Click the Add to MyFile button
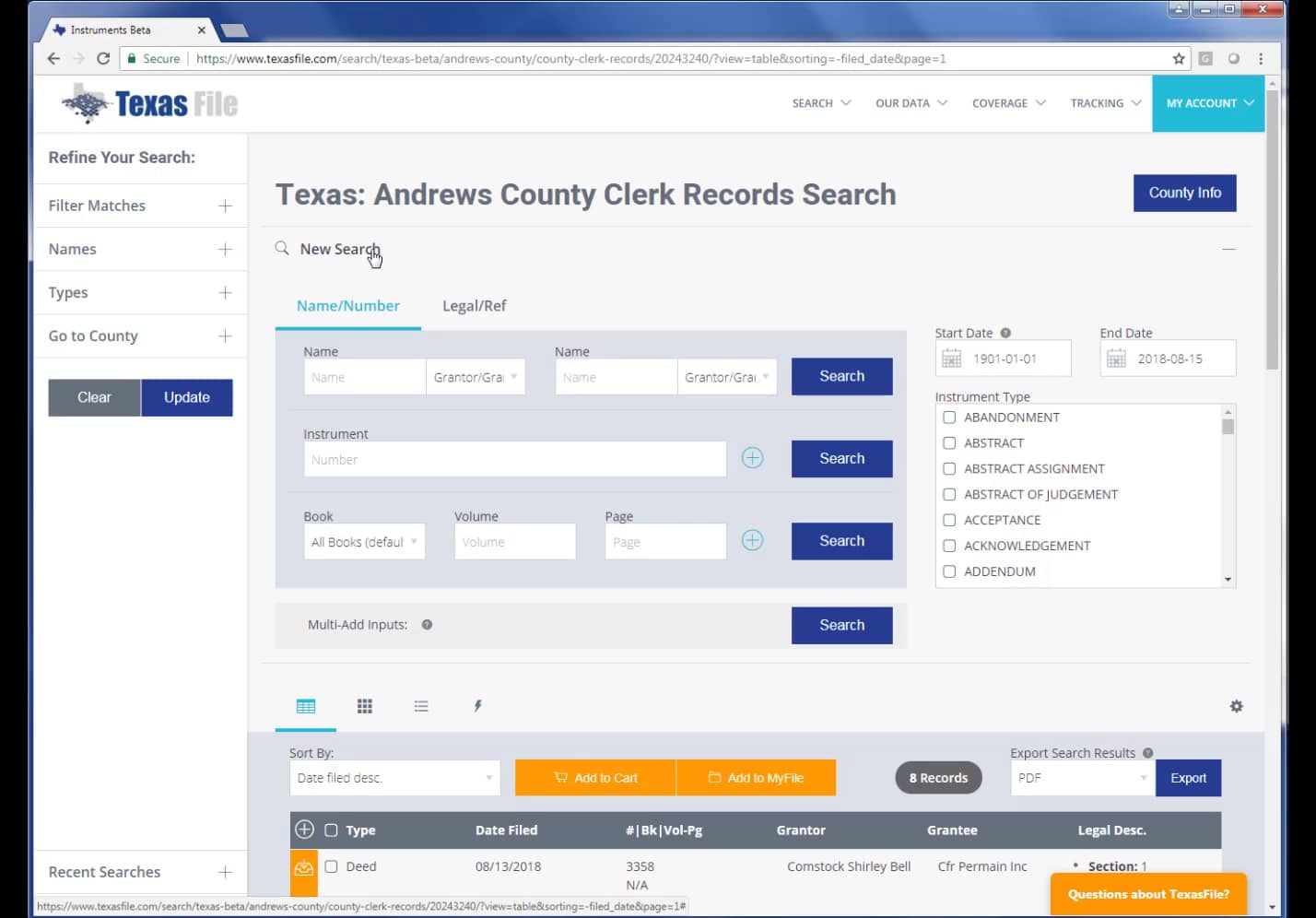The image size is (1316, 918). [x=756, y=778]
